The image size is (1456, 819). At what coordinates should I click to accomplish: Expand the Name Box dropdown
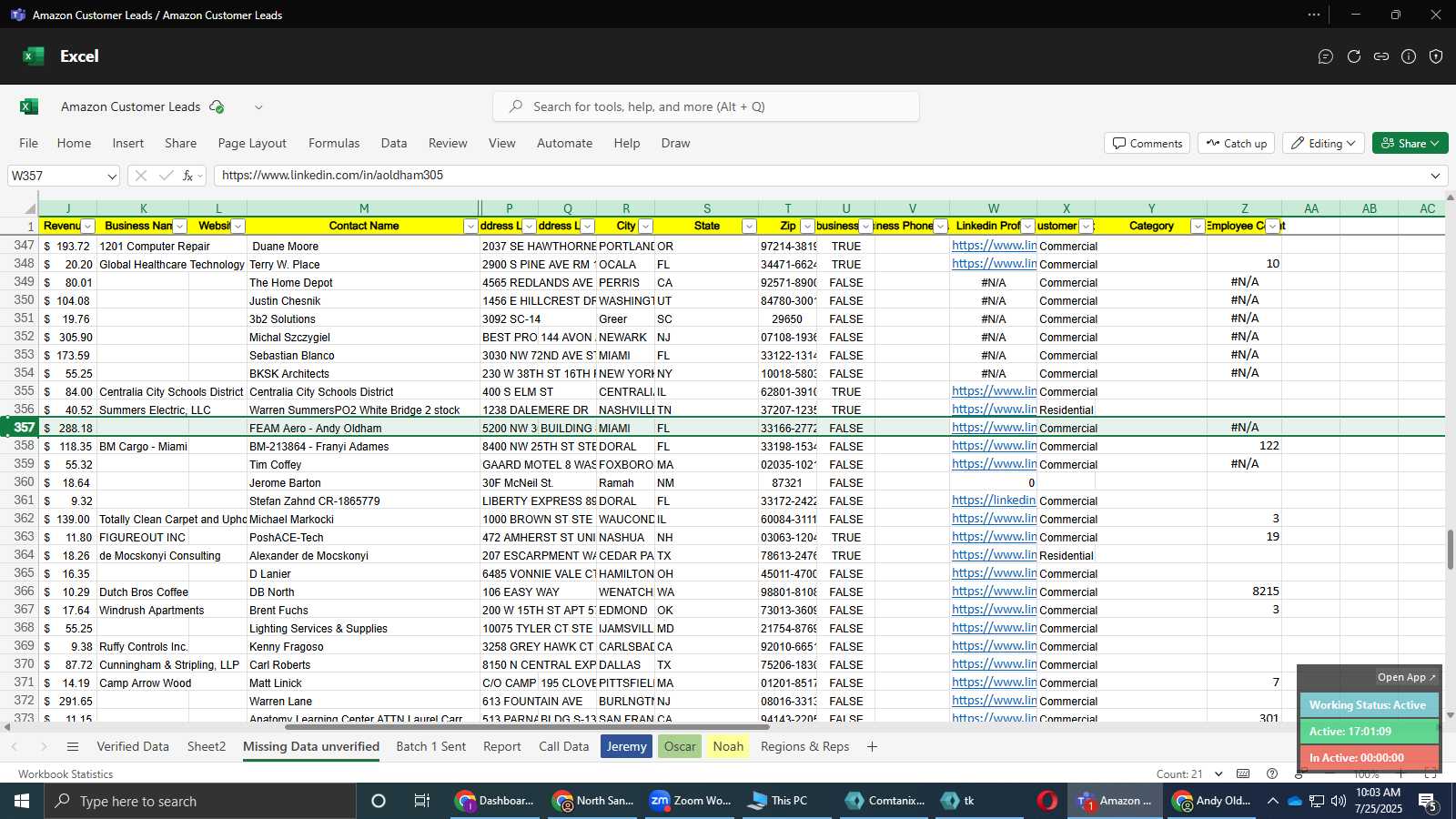point(111,176)
